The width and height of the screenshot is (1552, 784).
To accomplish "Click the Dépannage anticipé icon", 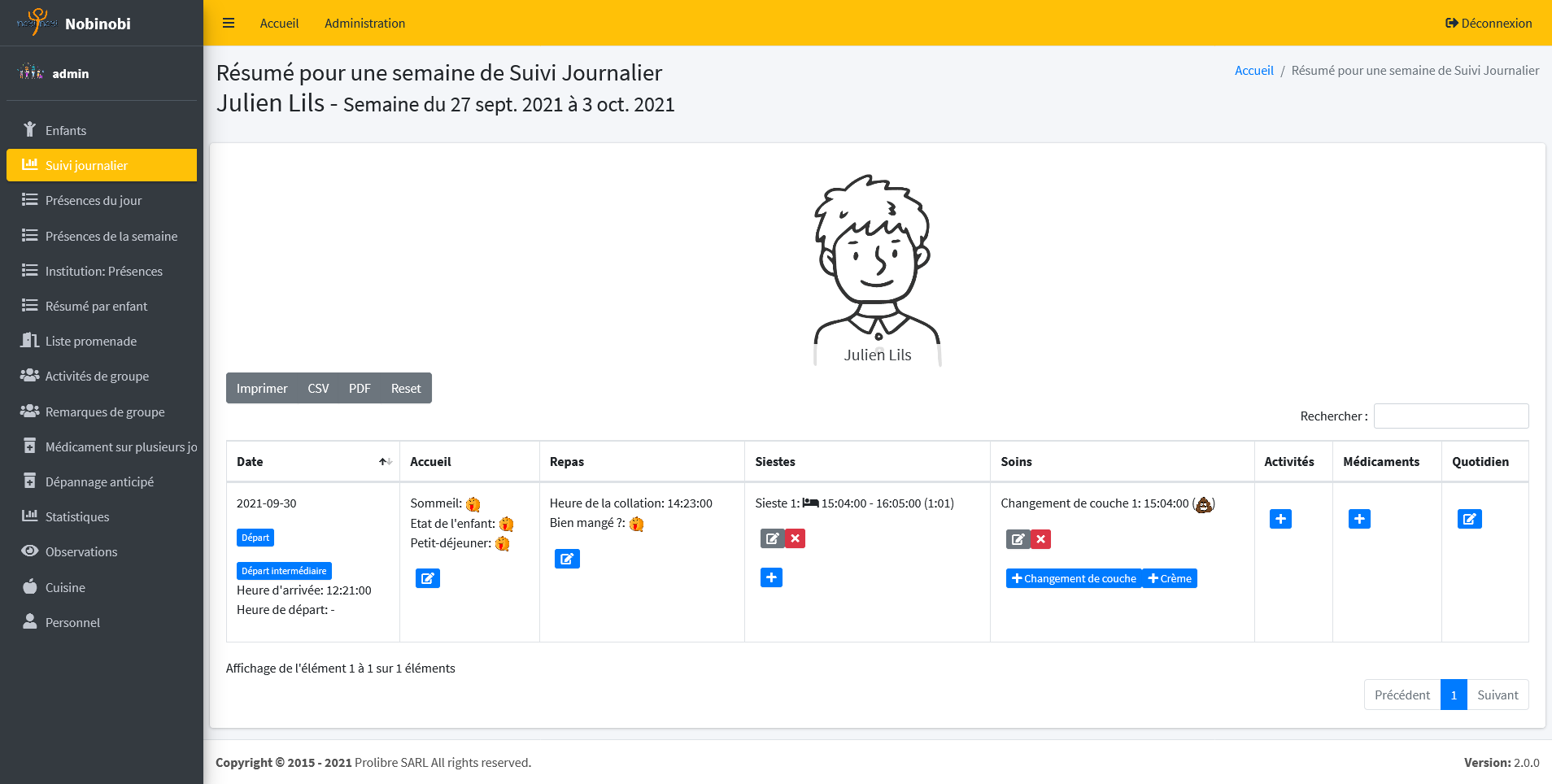I will [30, 481].
